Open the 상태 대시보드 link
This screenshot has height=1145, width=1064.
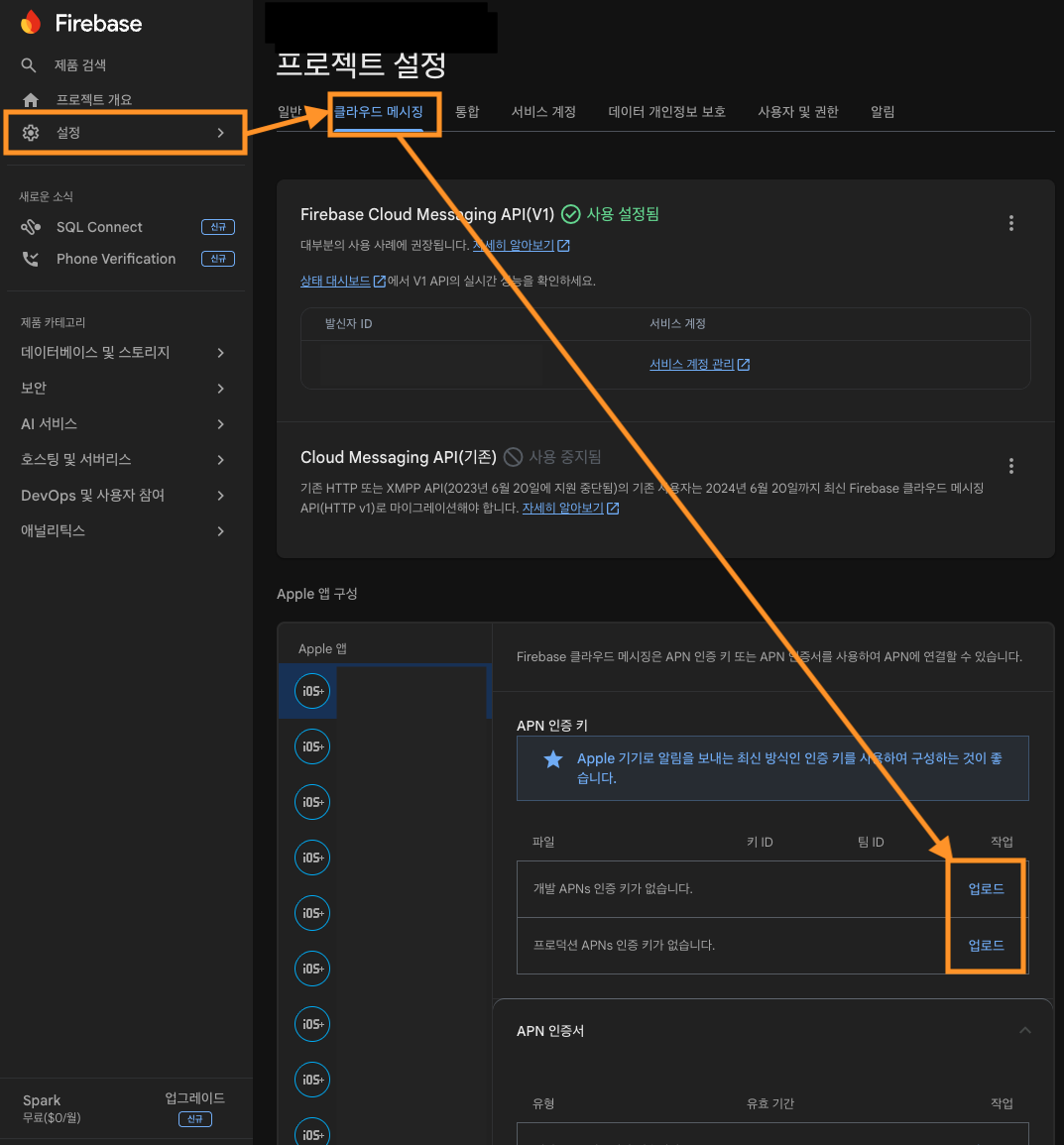coord(335,282)
